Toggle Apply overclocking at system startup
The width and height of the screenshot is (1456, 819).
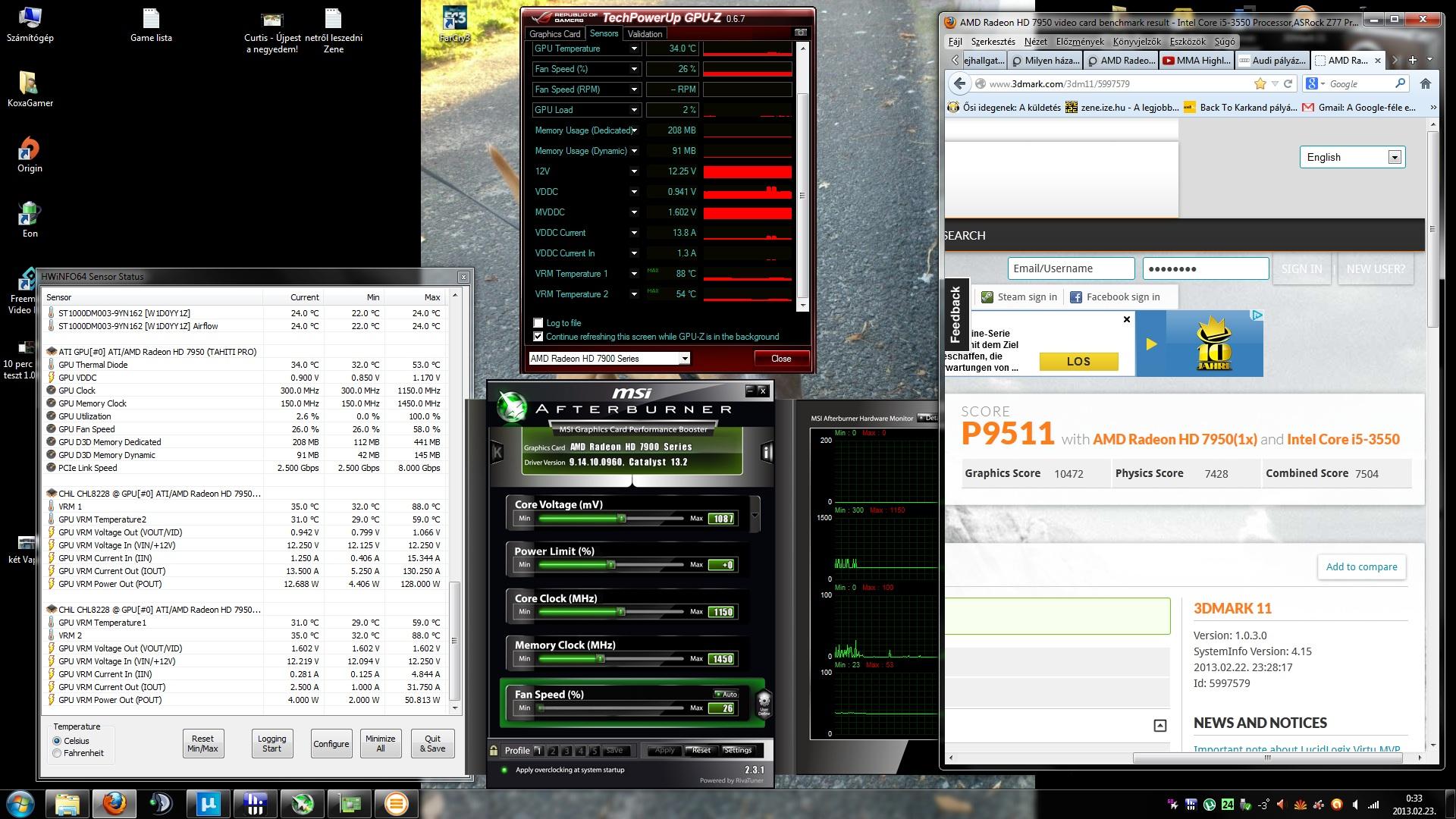pos(504,770)
